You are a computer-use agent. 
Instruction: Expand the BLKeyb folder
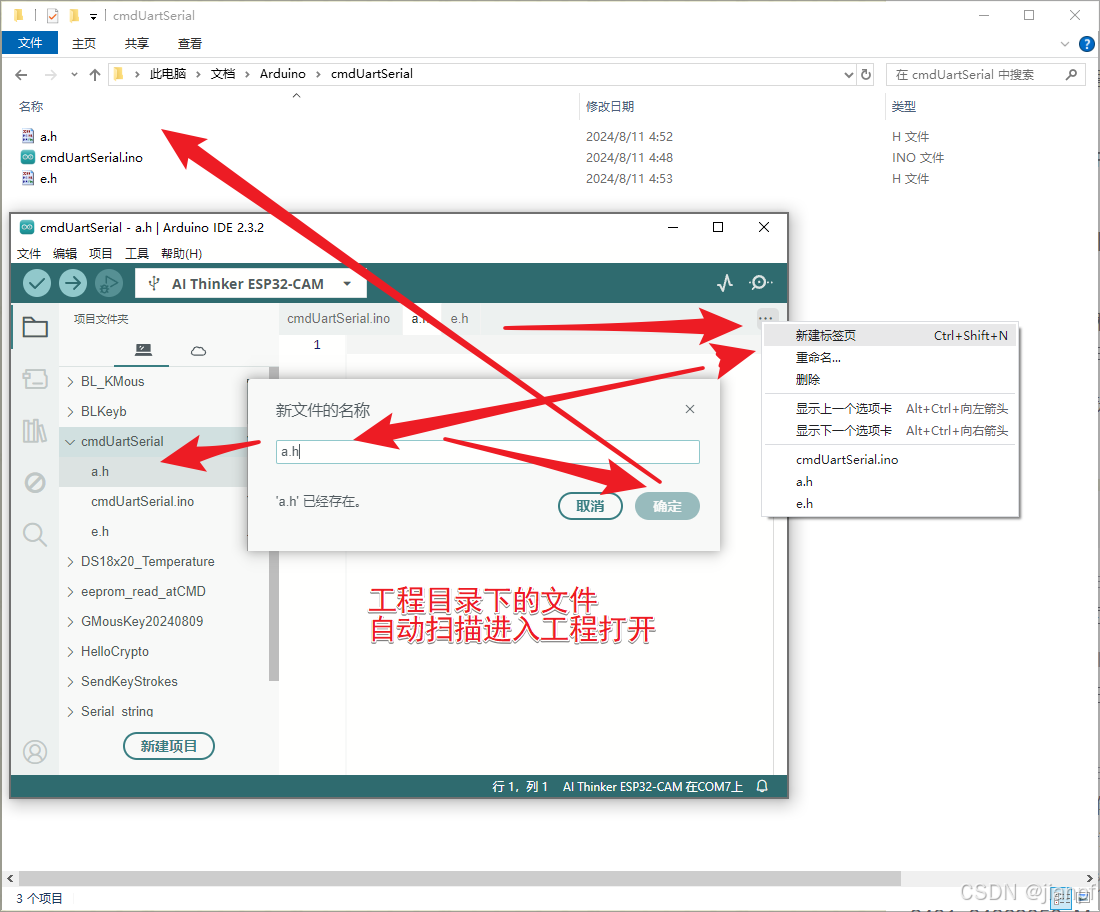click(x=70, y=412)
